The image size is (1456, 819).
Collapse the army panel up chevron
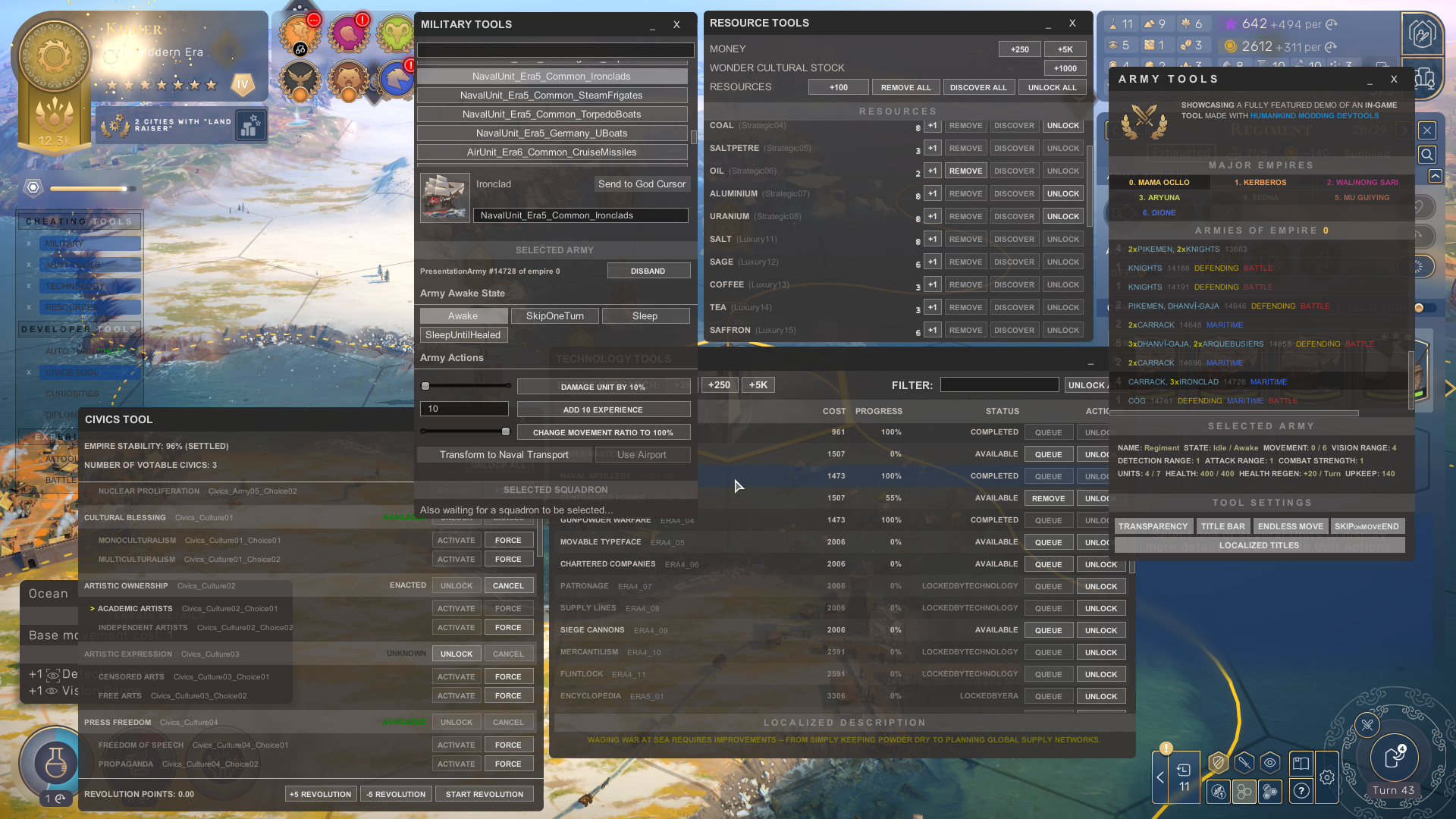coord(1435,176)
